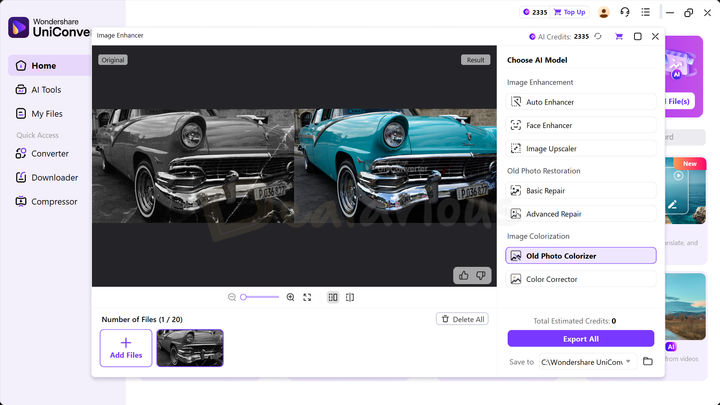Click the AI Tools icon in sidebar
720x405 pixels.
click(x=21, y=90)
